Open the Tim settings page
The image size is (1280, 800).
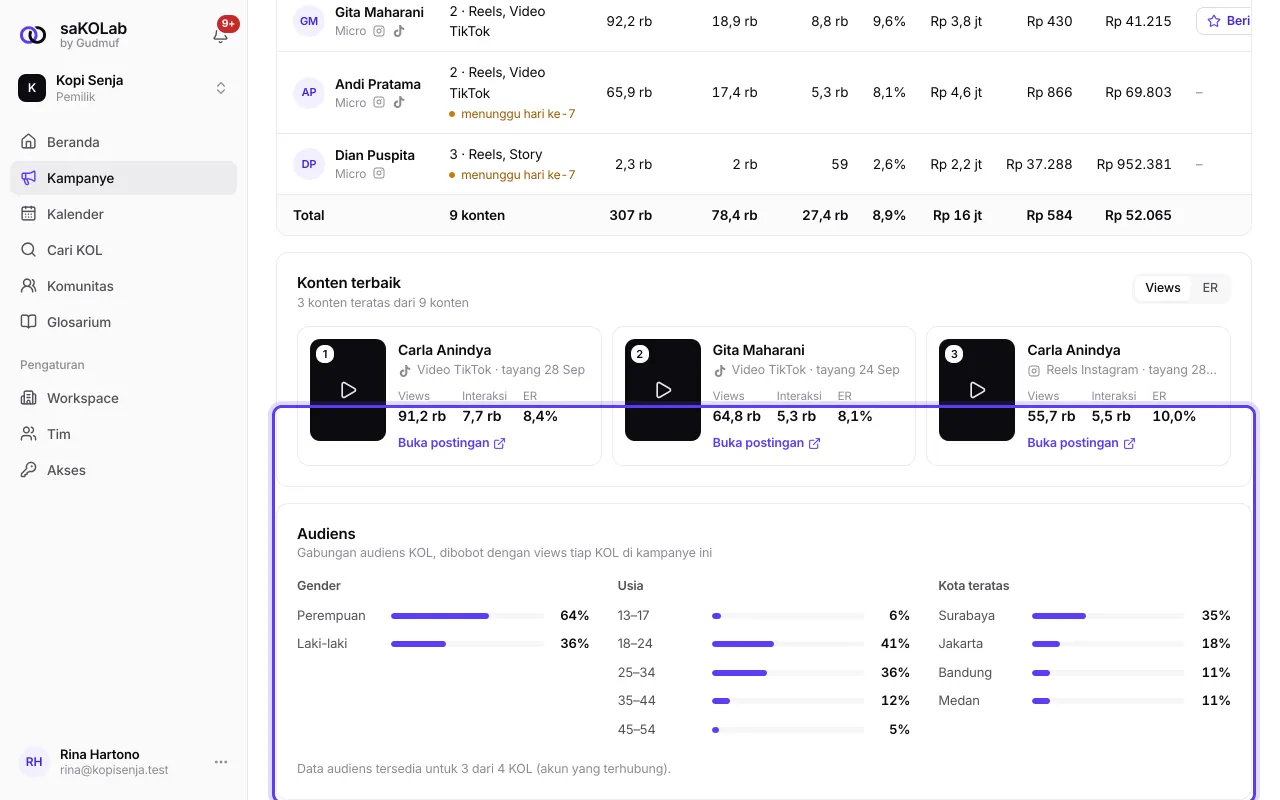(x=124, y=434)
